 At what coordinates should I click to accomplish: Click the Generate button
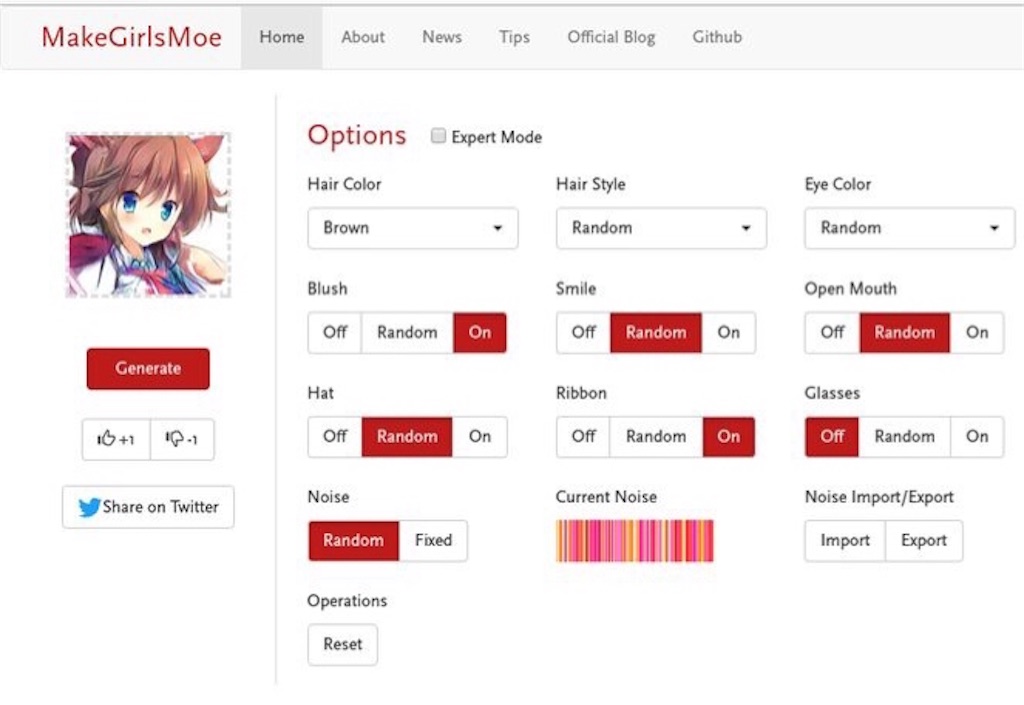pyautogui.click(x=148, y=369)
